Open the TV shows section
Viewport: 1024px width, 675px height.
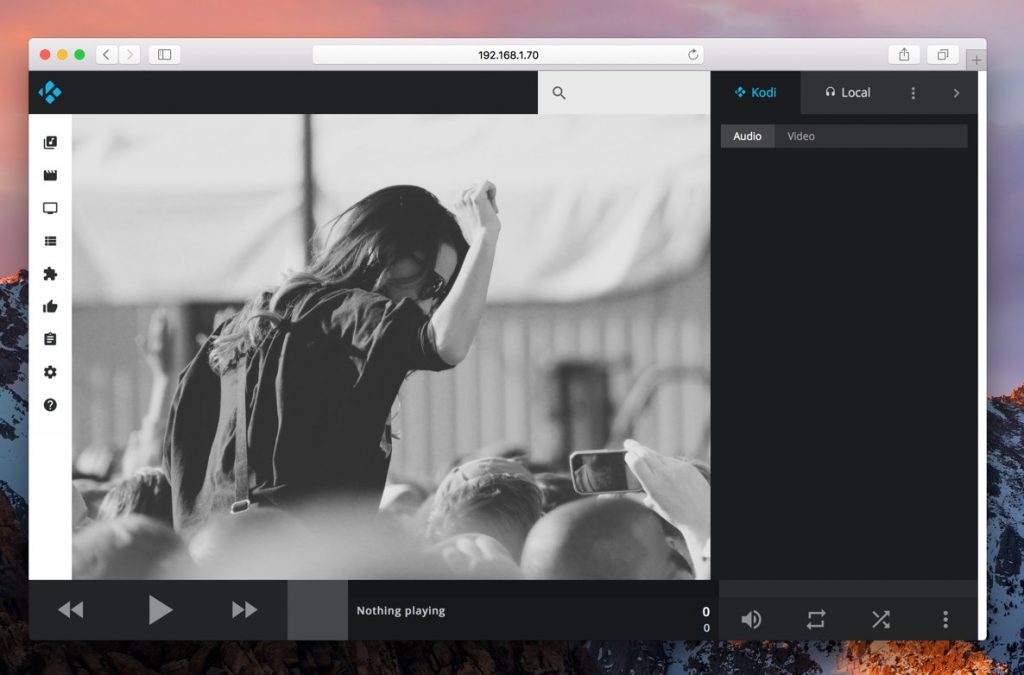49,207
